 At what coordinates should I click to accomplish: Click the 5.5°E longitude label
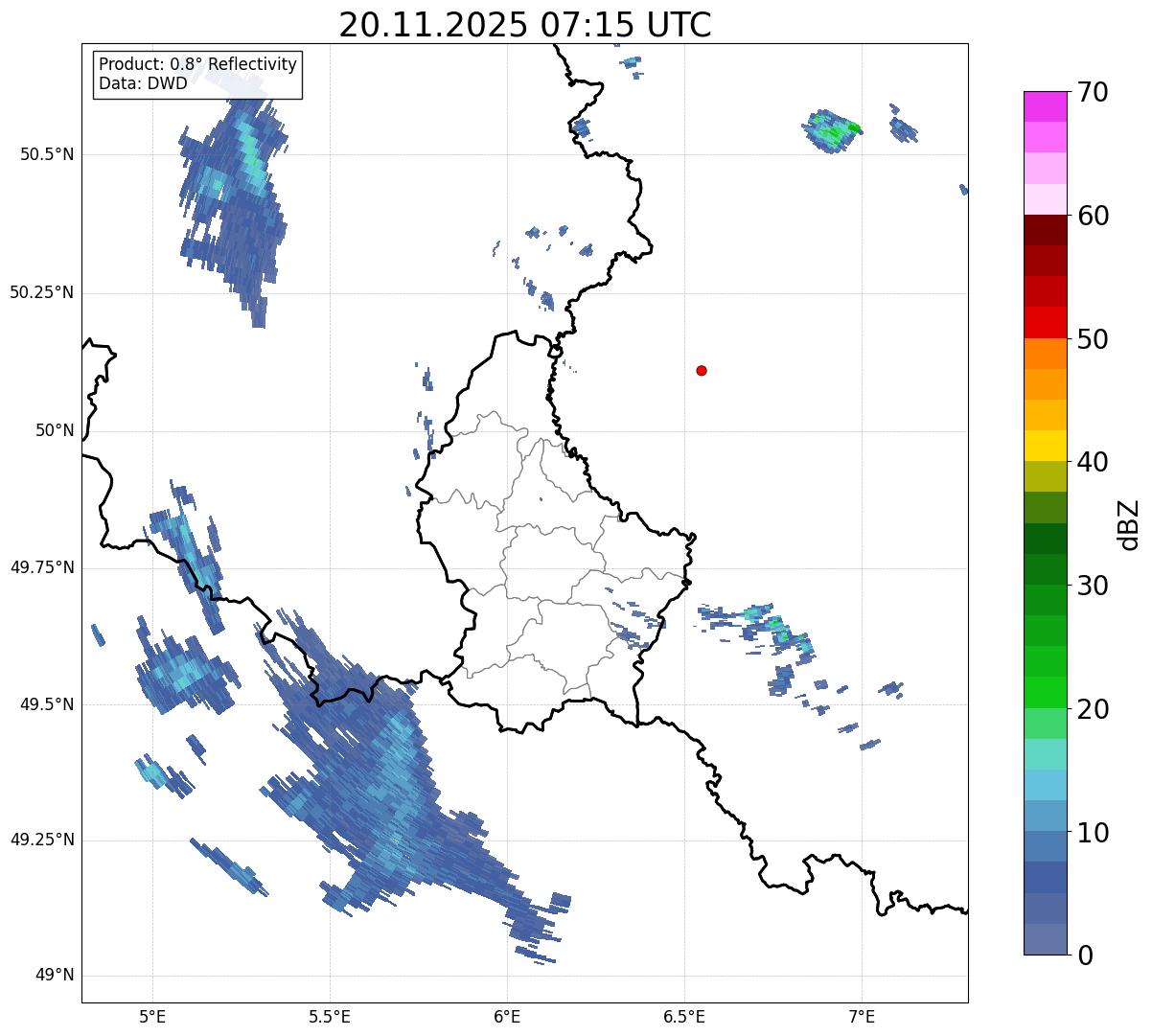[330, 1017]
